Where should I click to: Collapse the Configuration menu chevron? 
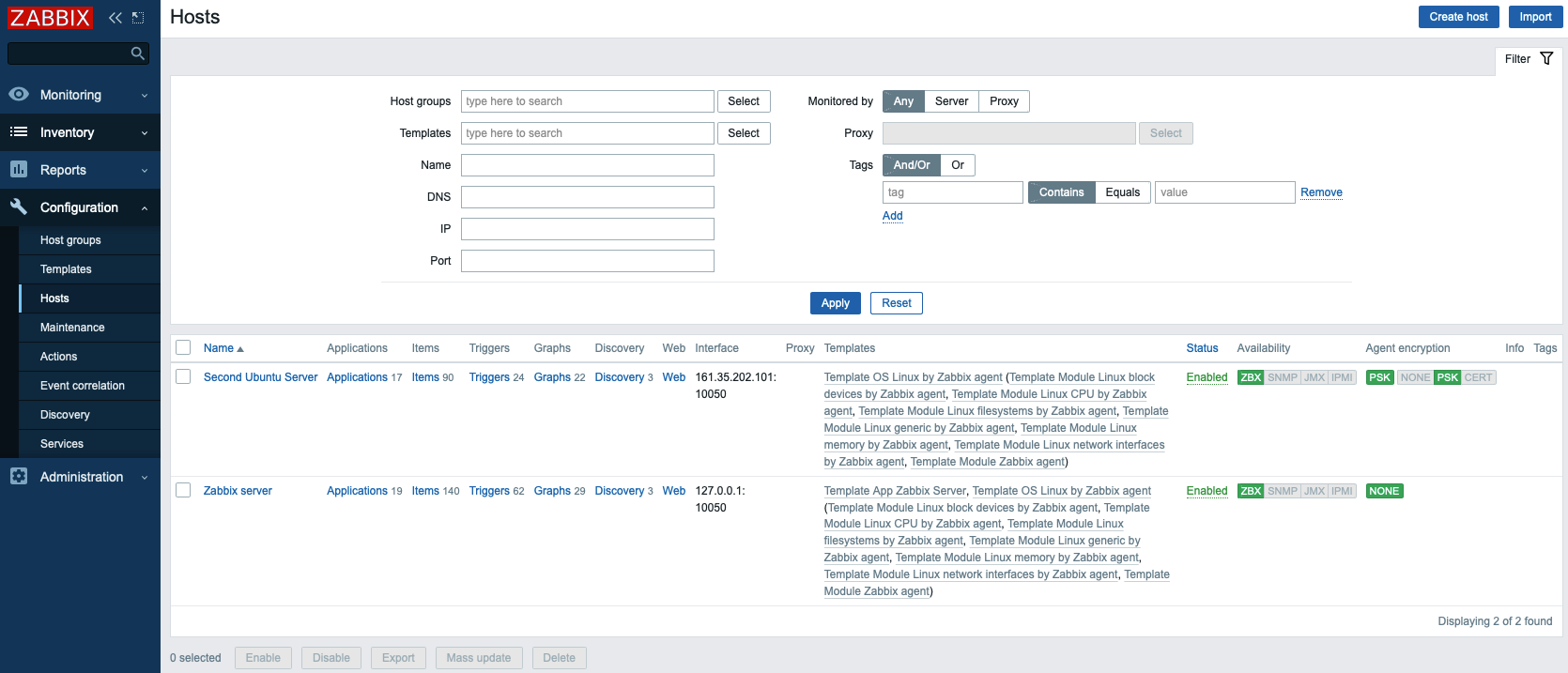[145, 208]
